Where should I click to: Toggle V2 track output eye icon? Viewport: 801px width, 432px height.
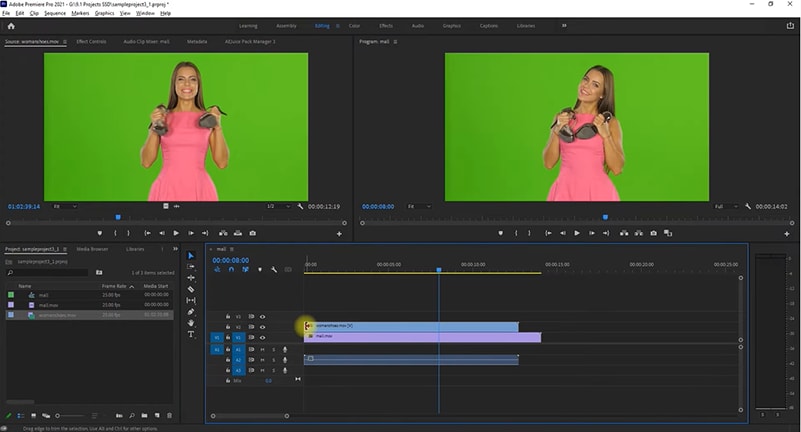(263, 327)
